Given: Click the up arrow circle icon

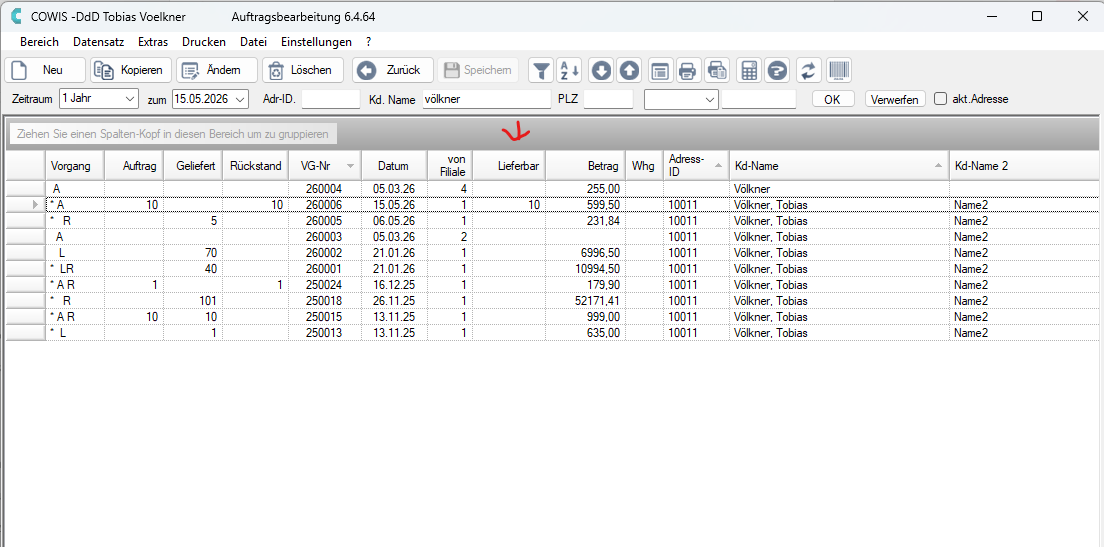Looking at the screenshot, I should [x=630, y=70].
